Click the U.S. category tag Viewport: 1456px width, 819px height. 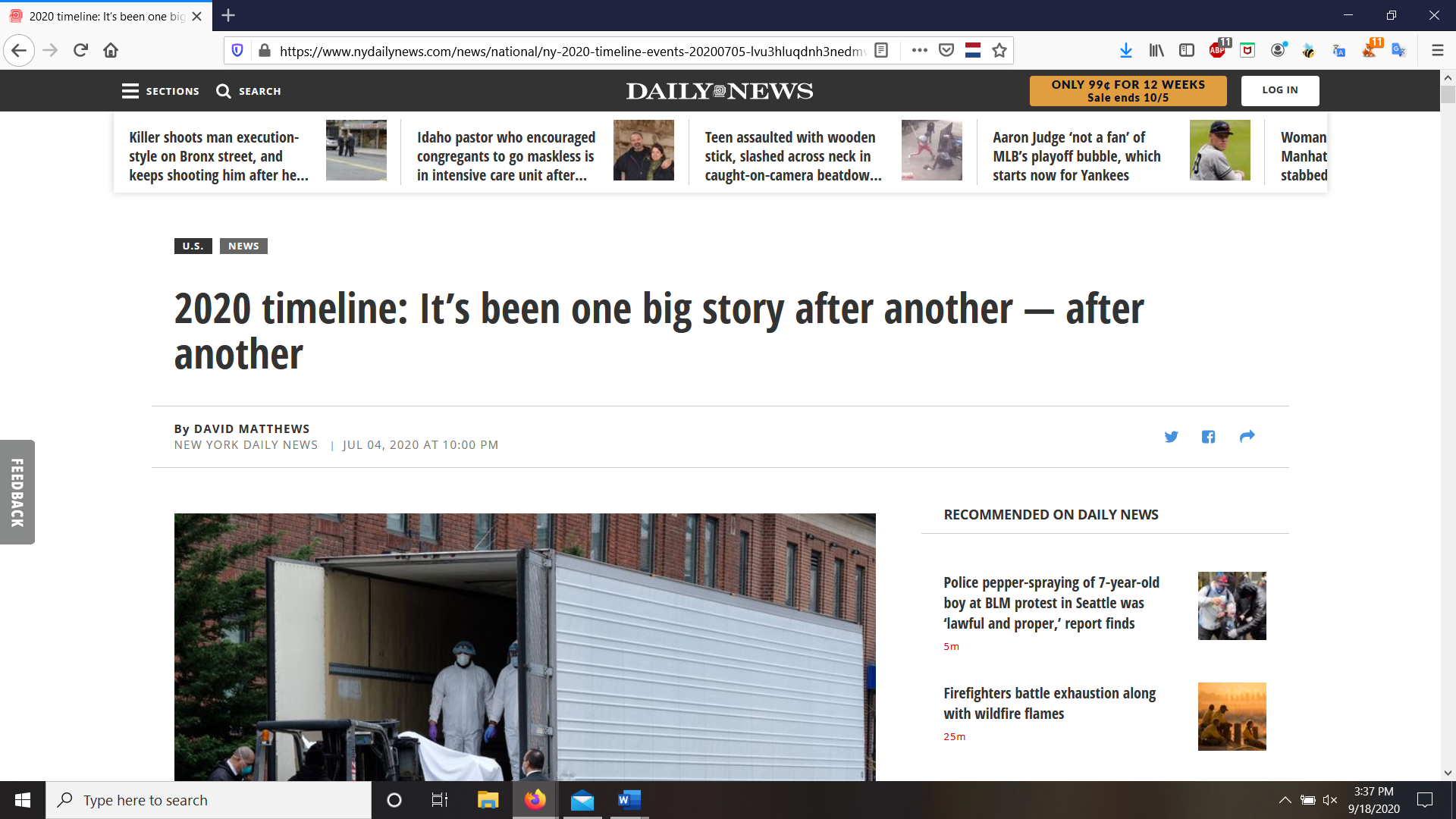tap(193, 246)
